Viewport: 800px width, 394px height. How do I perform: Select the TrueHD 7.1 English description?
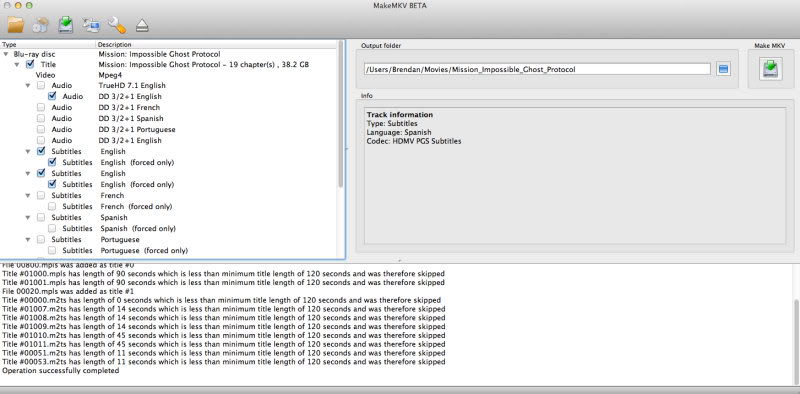pos(132,86)
